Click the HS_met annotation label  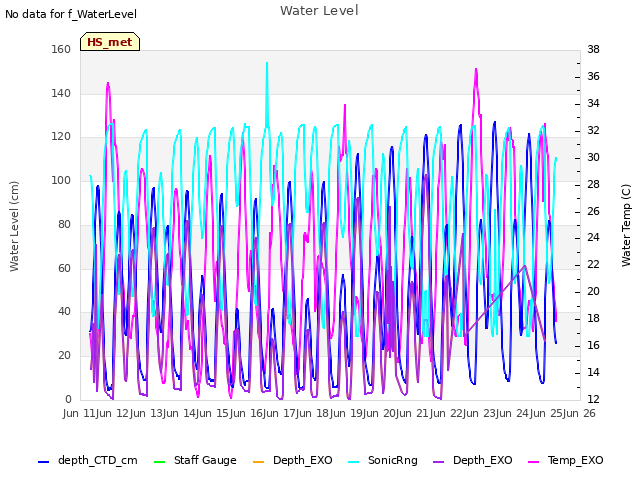point(110,42)
